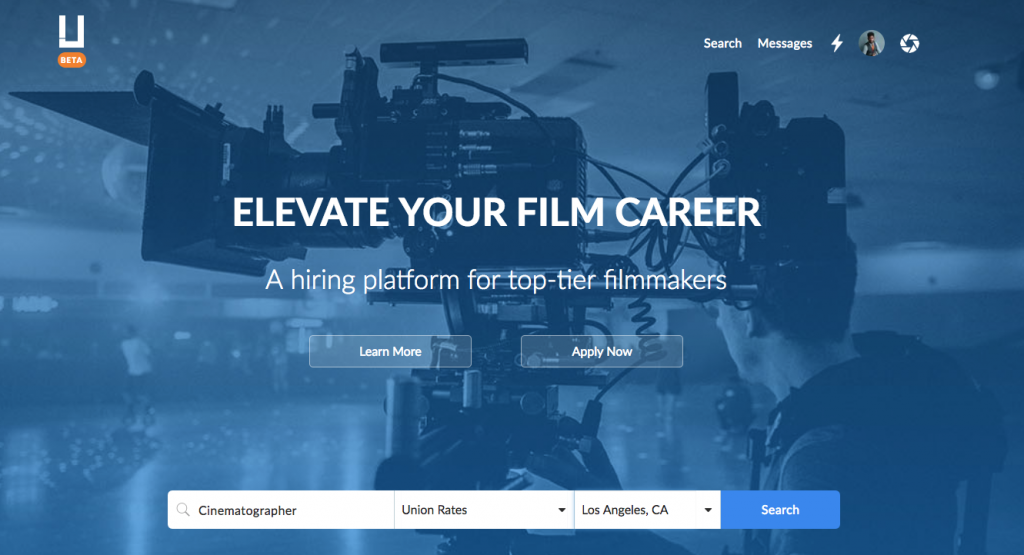Click the arrow beside Union Rates
This screenshot has width=1024, height=555.
coord(562,511)
